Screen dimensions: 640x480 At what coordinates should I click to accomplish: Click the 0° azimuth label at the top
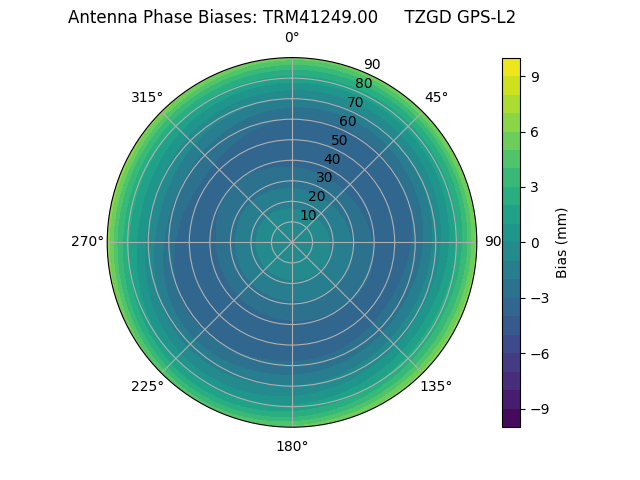coord(292,38)
